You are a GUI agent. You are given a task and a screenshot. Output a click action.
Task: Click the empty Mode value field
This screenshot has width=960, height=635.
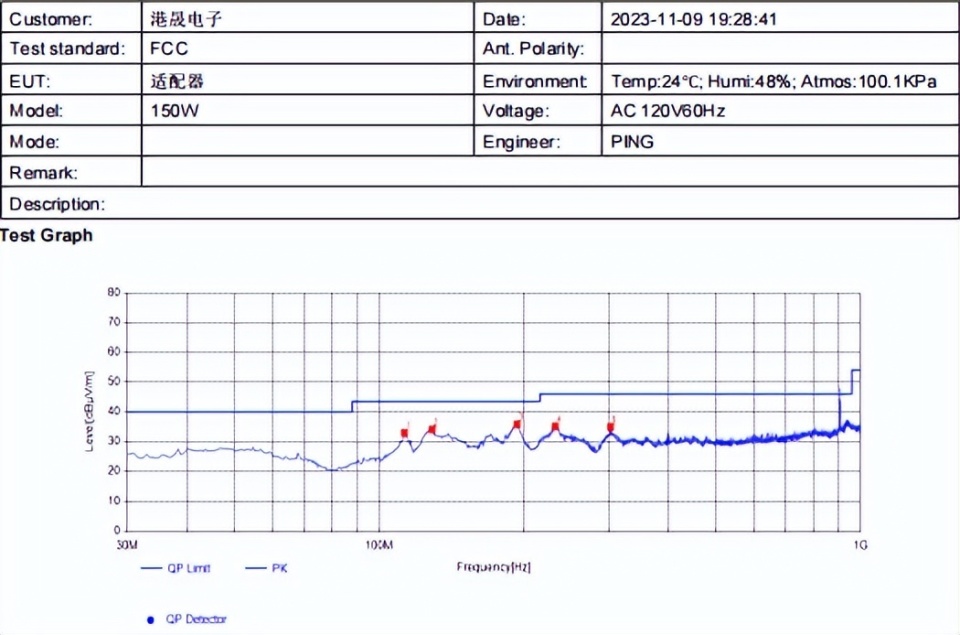[x=308, y=141]
